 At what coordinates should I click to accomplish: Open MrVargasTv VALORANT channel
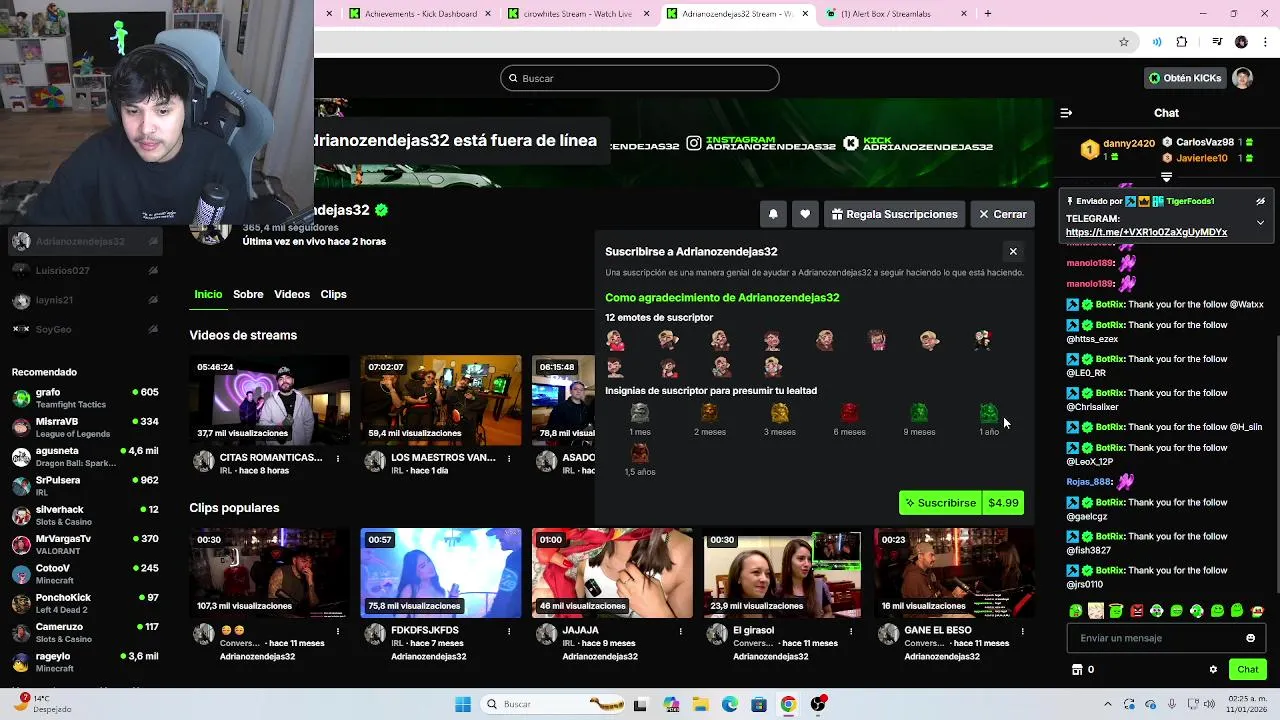tap(85, 545)
